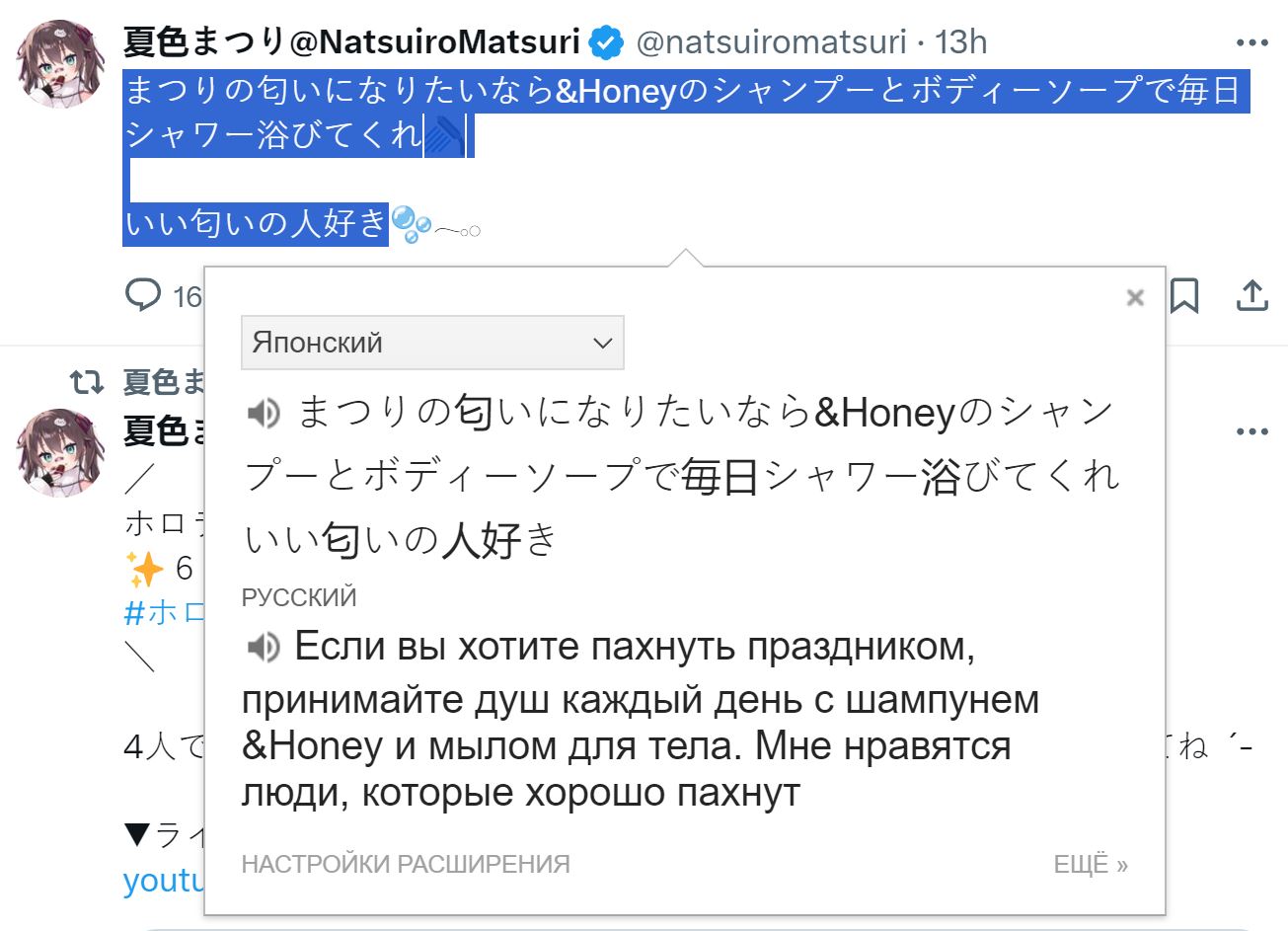Screen dimensions: 1288x931
Task: Open НАСТРОЙКИ РАСШИРЕНИЯ link
Action: tap(406, 865)
